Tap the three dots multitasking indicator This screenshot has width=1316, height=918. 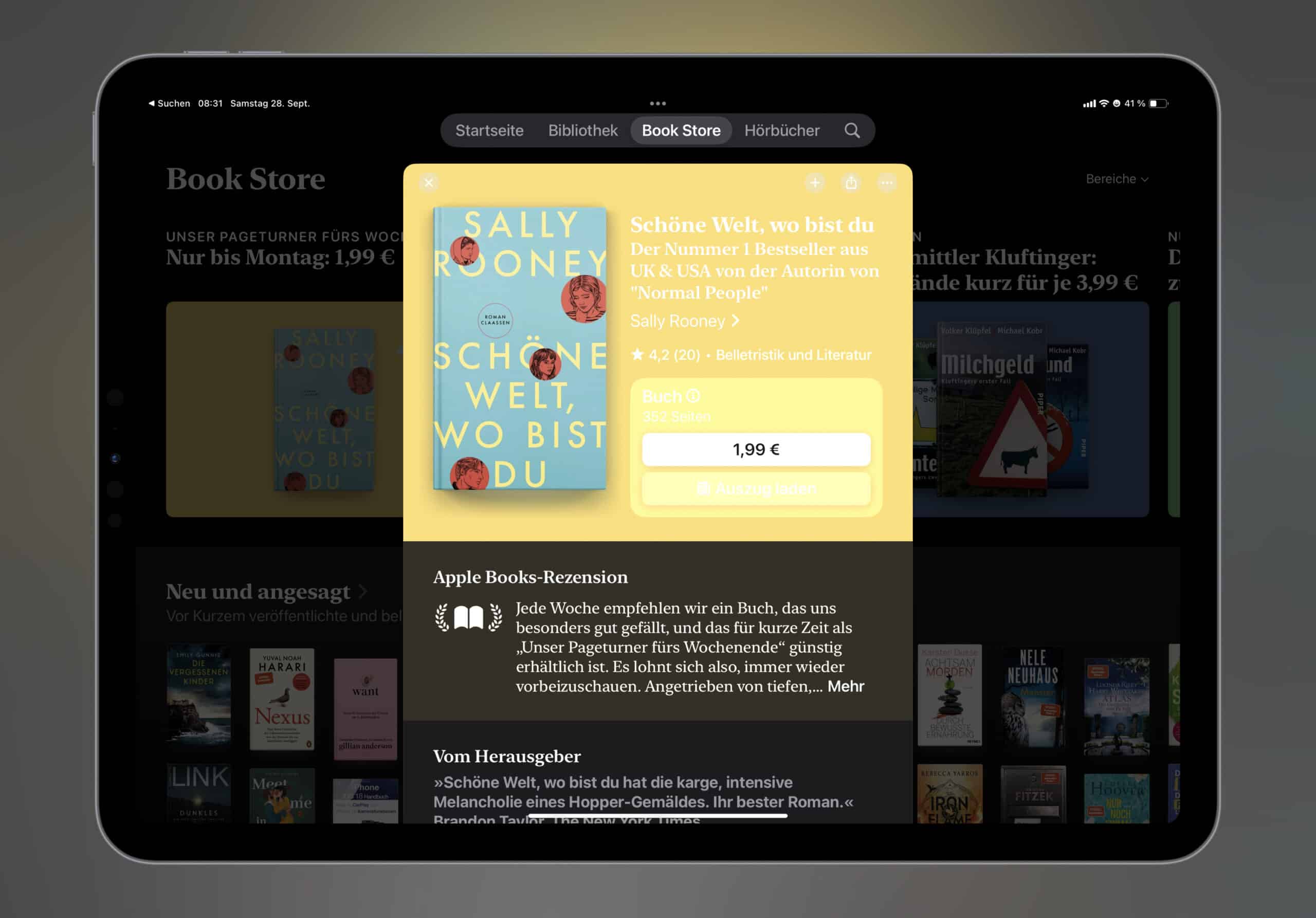tap(657, 104)
